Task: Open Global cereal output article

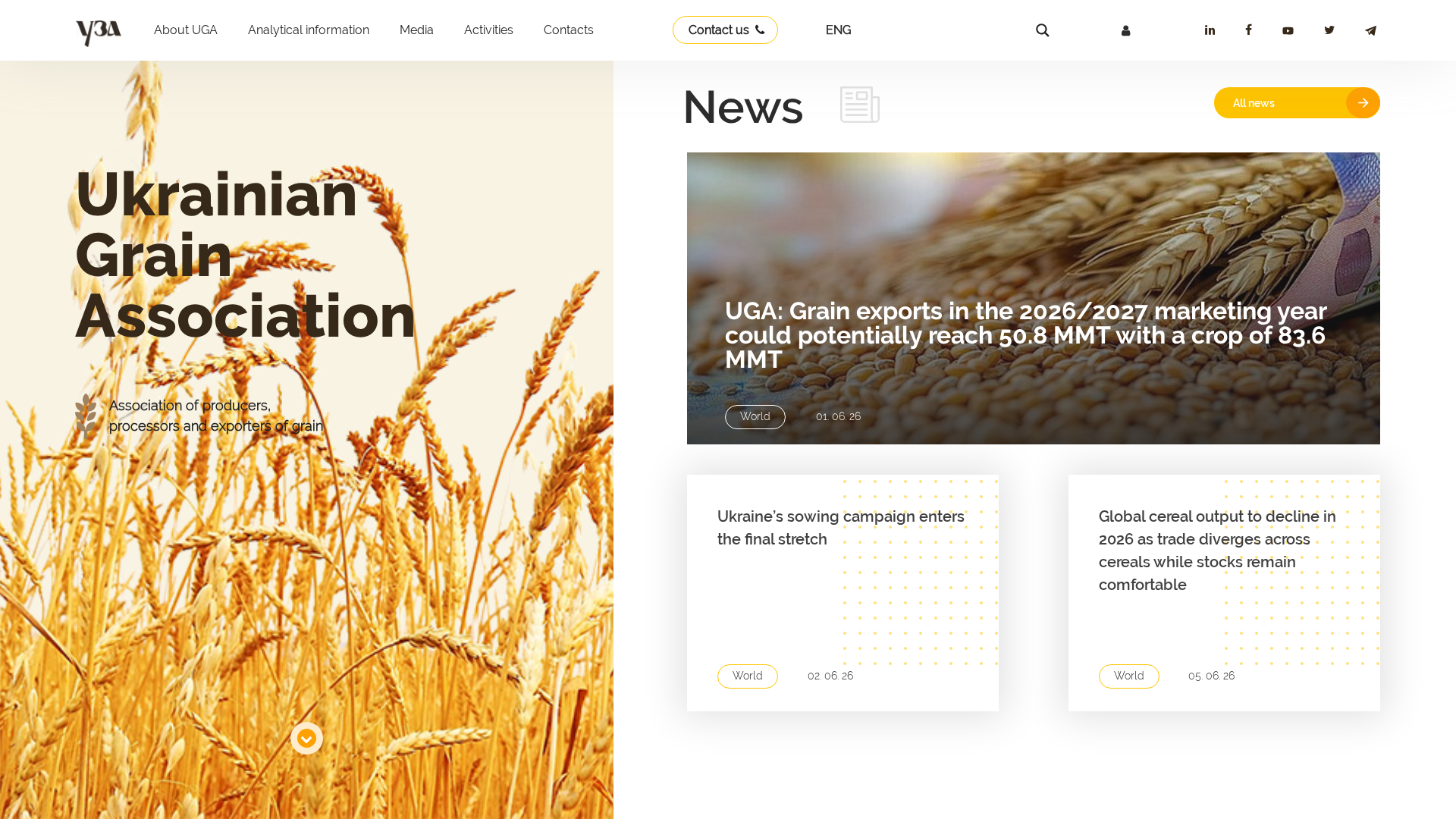Action: click(1217, 551)
